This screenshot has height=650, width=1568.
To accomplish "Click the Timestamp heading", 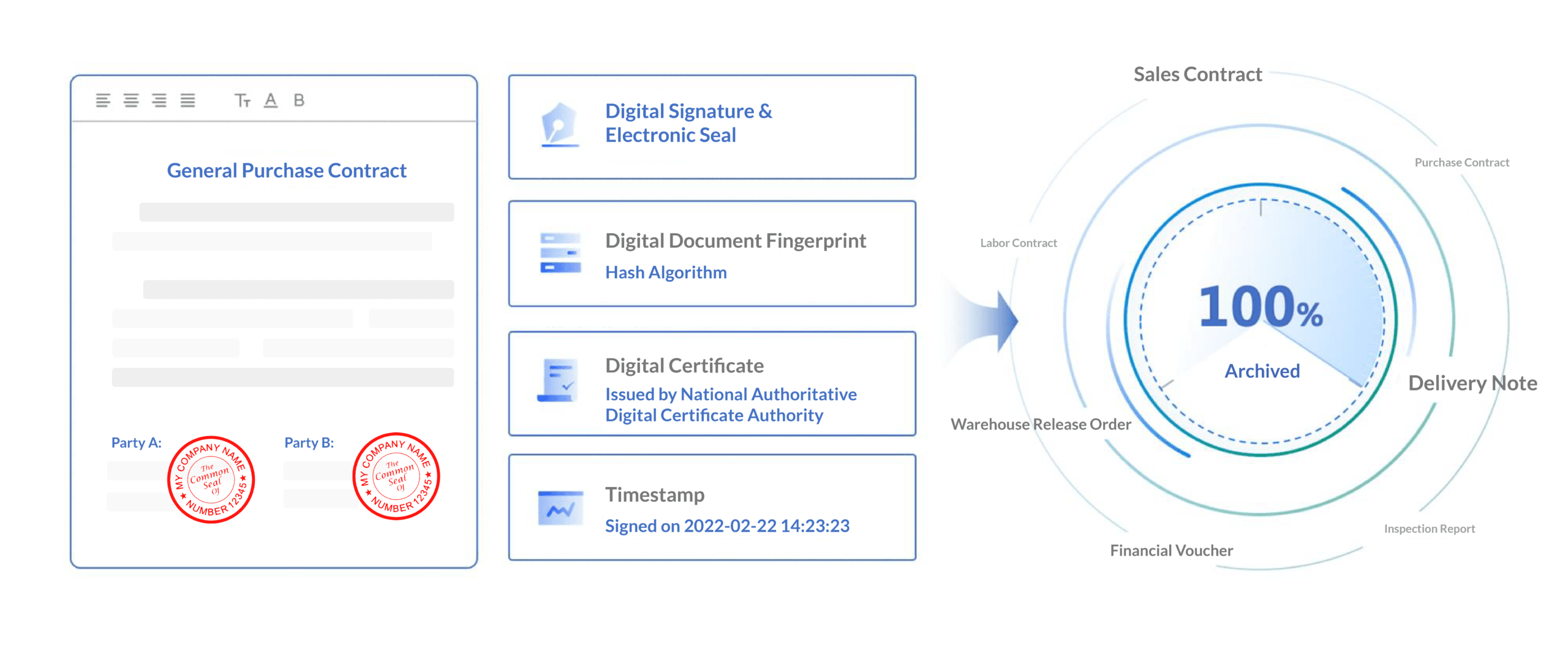I will (655, 494).
